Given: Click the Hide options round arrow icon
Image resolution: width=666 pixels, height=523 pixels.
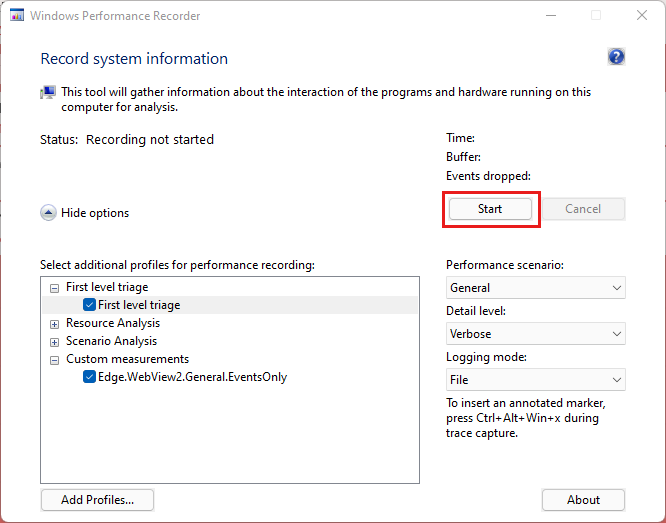Looking at the screenshot, I should coord(48,213).
